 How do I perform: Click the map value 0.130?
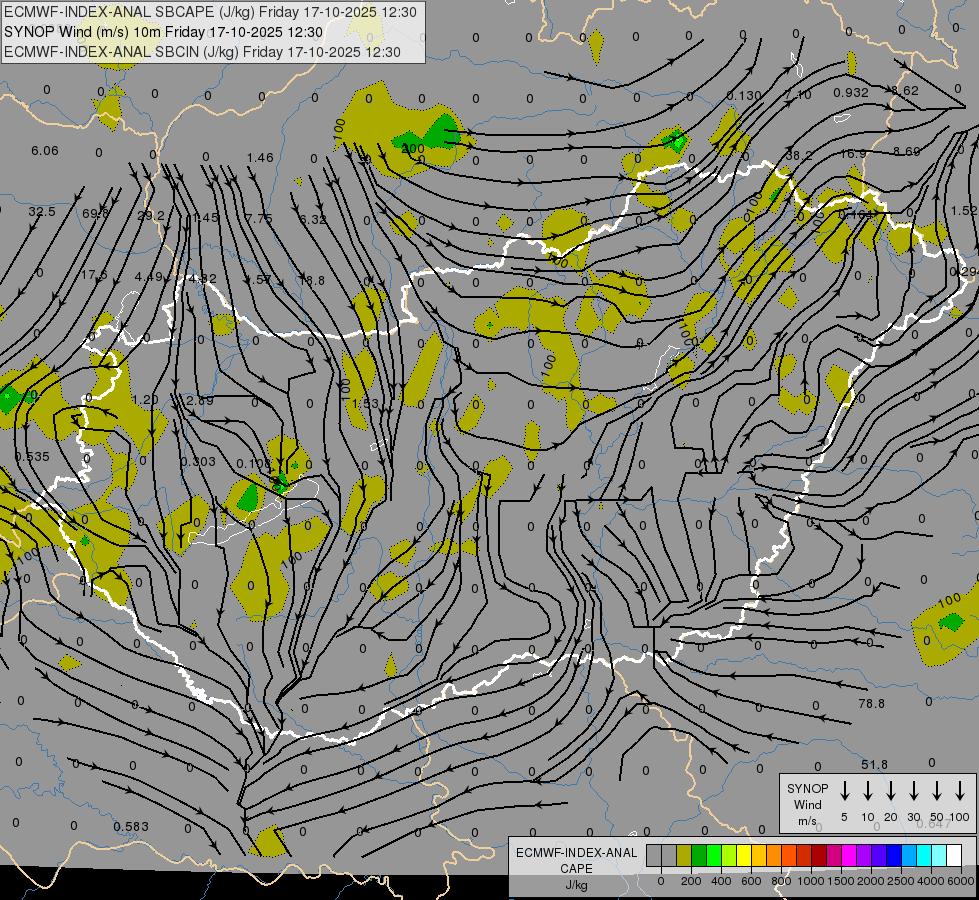[744, 96]
